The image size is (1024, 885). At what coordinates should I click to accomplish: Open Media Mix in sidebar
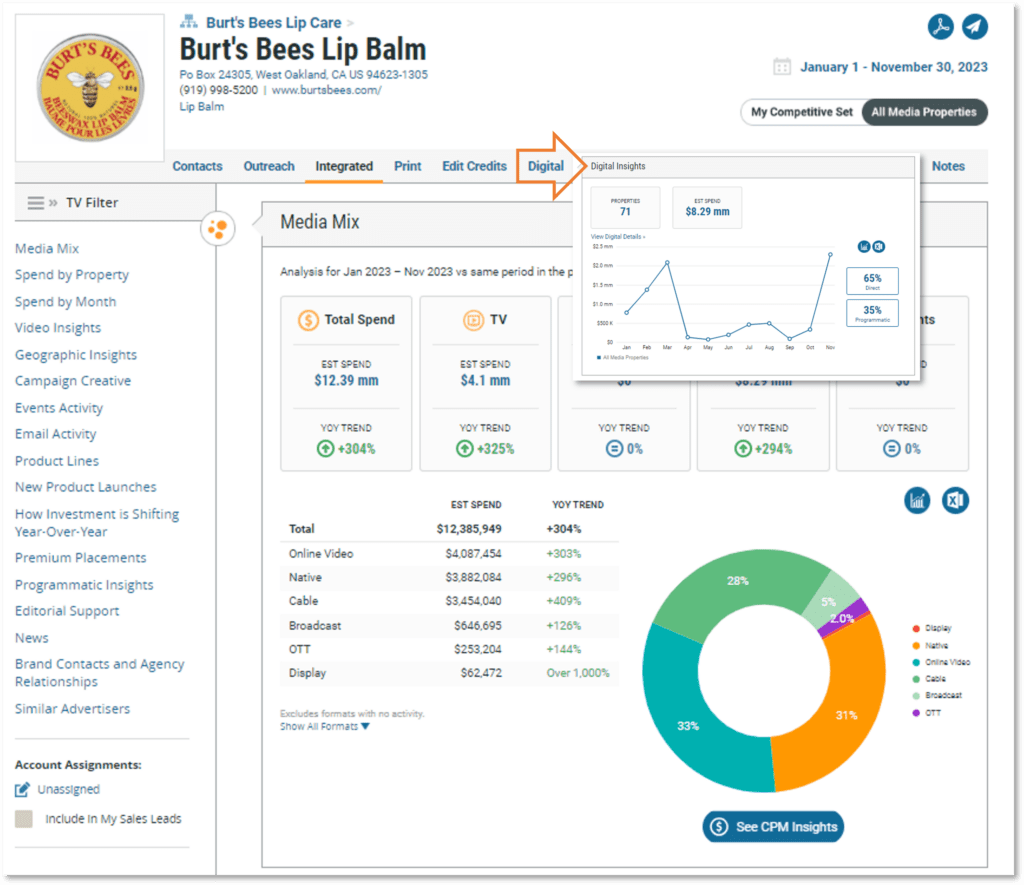click(47, 249)
